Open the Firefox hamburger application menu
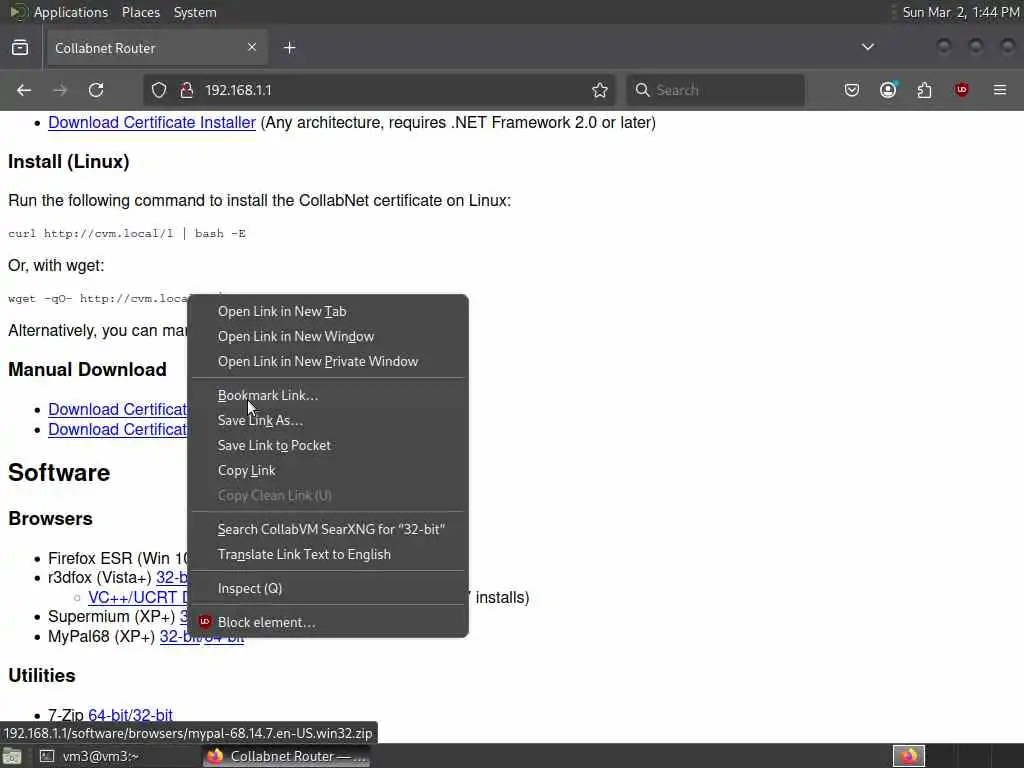 tap(1000, 90)
